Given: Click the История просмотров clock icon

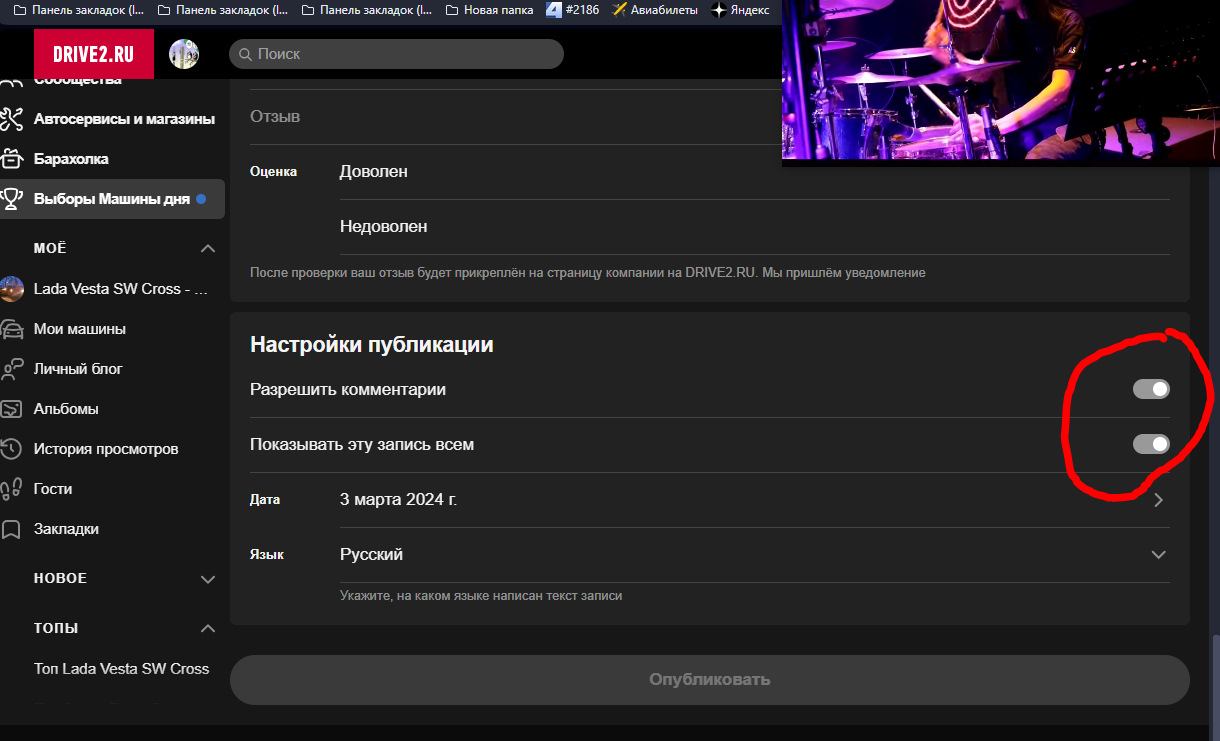Looking at the screenshot, I should tap(11, 449).
